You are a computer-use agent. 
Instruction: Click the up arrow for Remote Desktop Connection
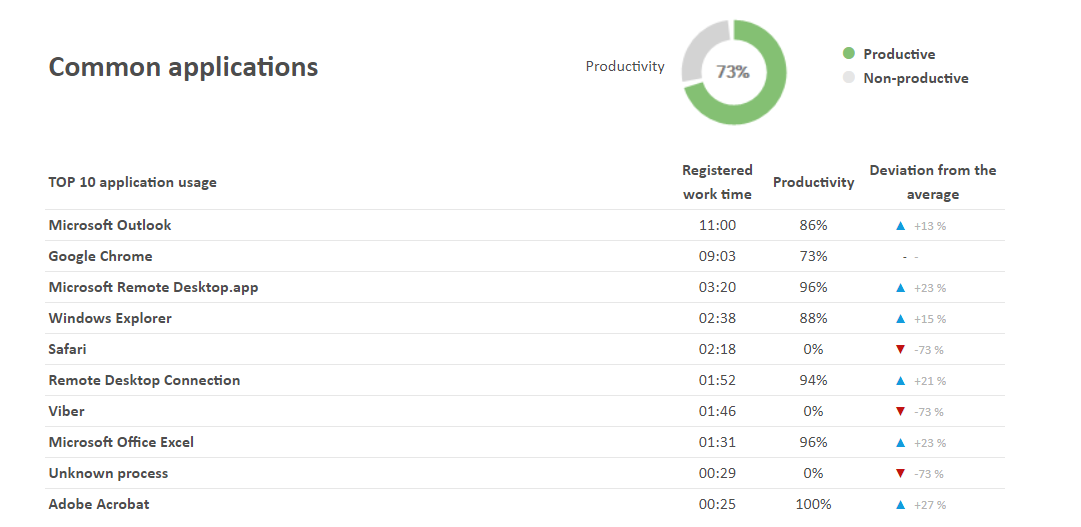click(900, 381)
